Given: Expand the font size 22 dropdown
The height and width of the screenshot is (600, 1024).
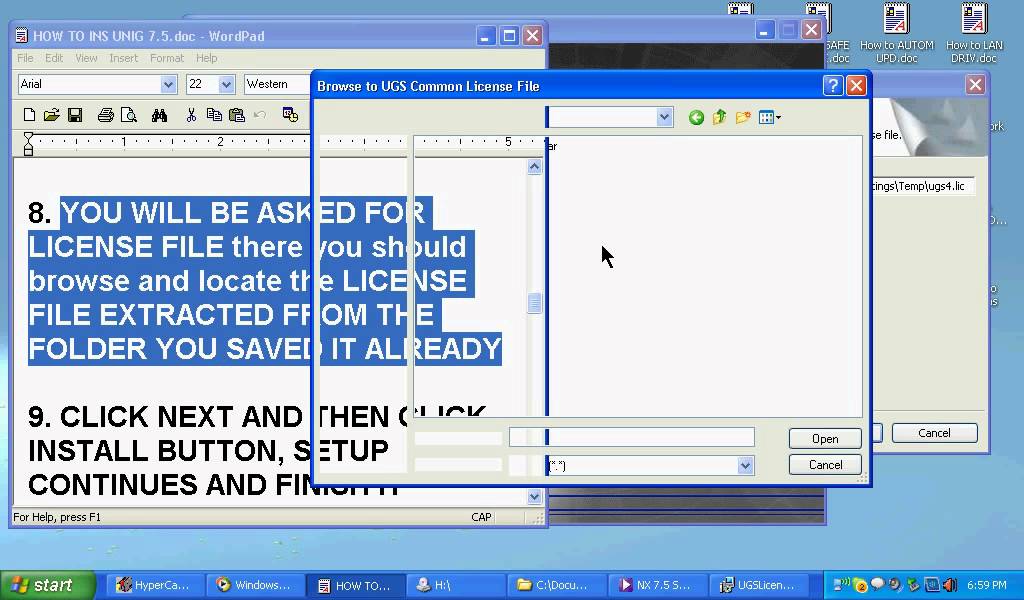Looking at the screenshot, I should click(226, 84).
